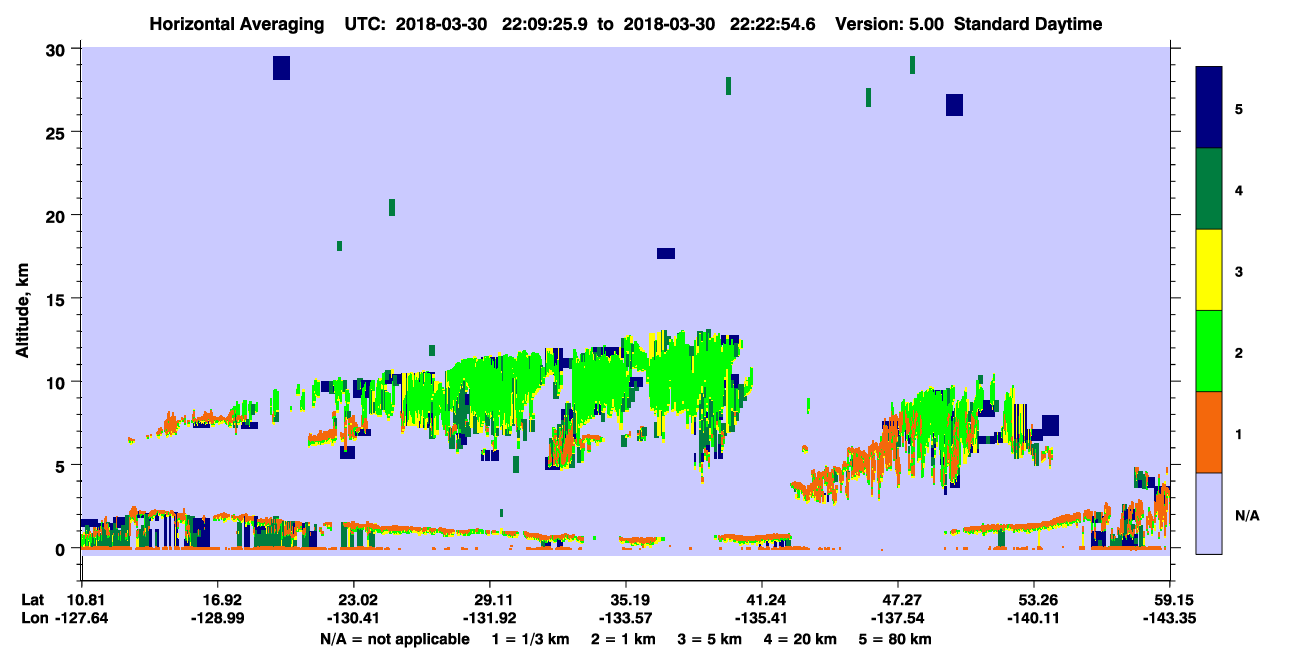Click longitude value -127.64
Screen dimensions: 1300x667
[81, 619]
